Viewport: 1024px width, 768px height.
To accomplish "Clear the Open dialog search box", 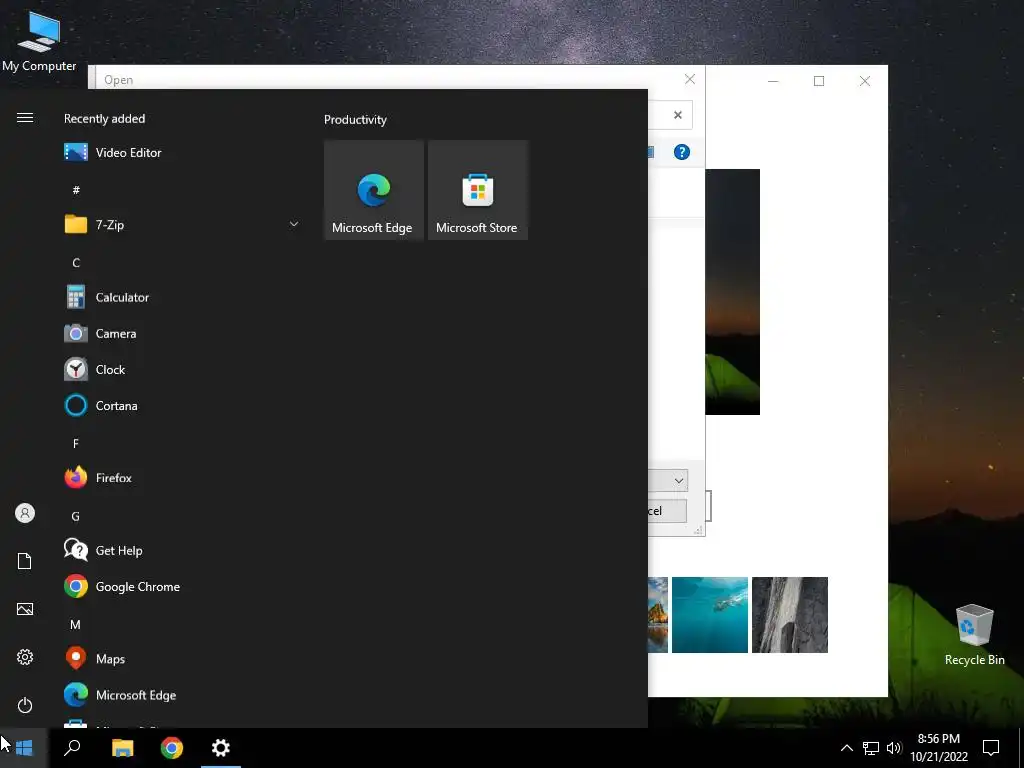I will 678,115.
